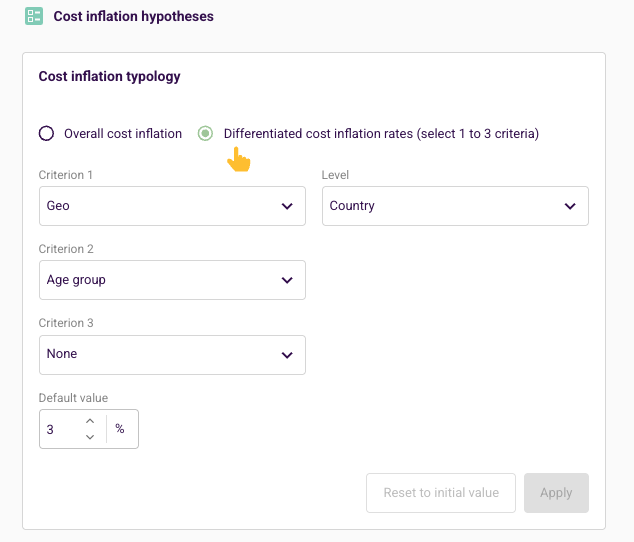Click the Differentiated cost inflation rates label text
The image size is (634, 542).
click(381, 133)
